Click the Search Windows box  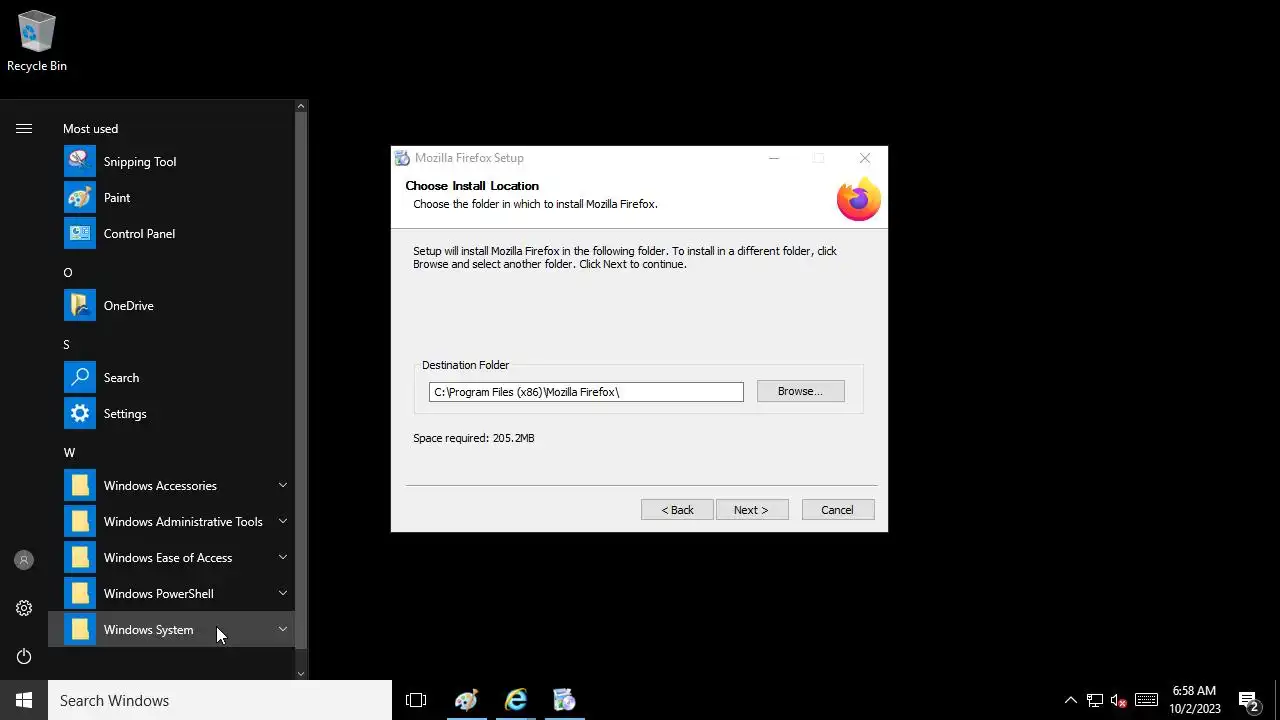(220, 700)
